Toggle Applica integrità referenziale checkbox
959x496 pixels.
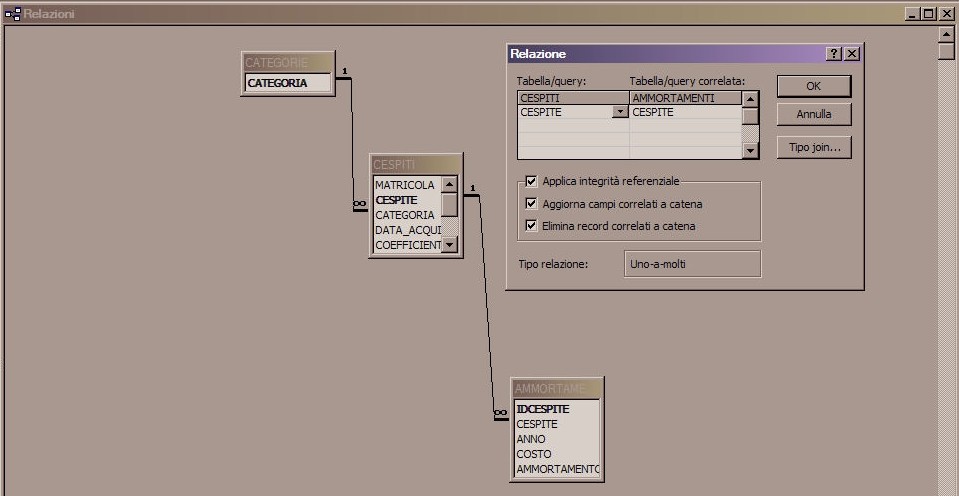[x=531, y=182]
